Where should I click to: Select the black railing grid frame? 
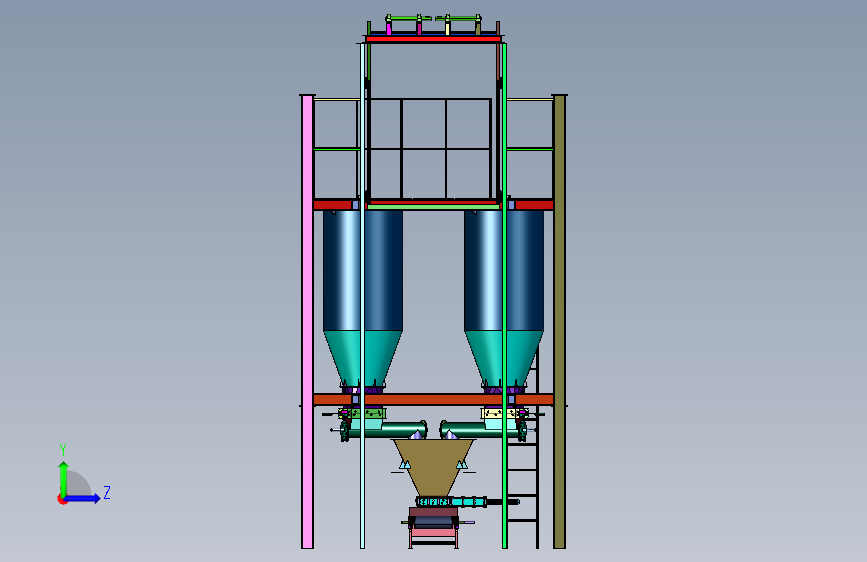click(430, 149)
